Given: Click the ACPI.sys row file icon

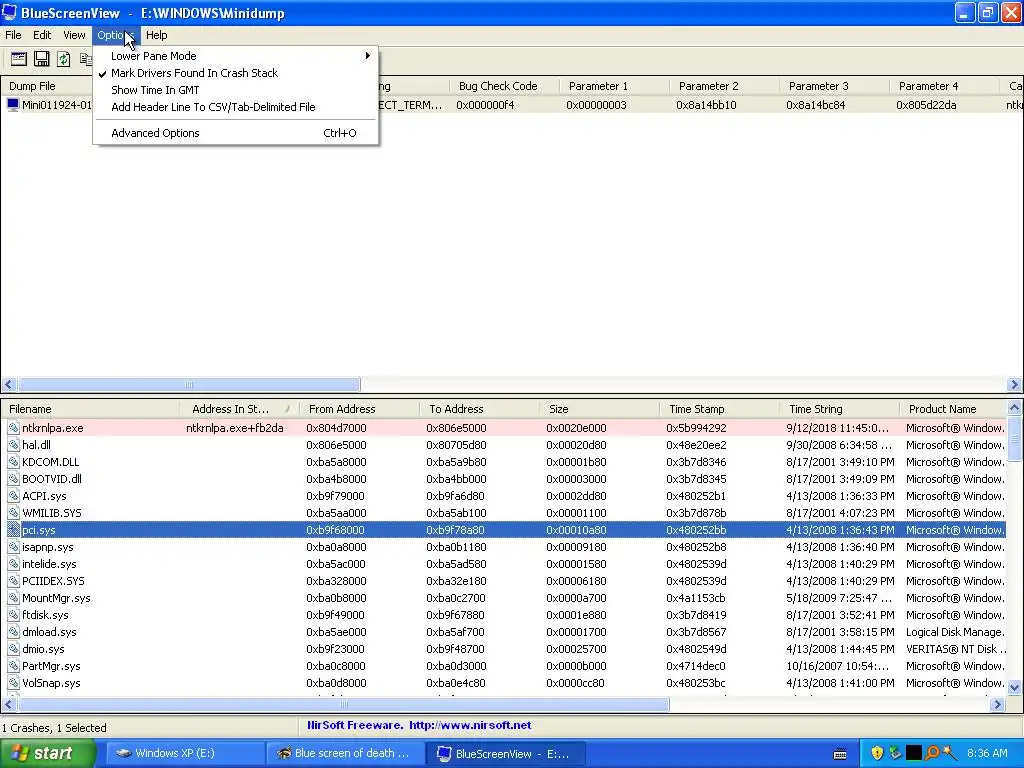Looking at the screenshot, I should [13, 496].
